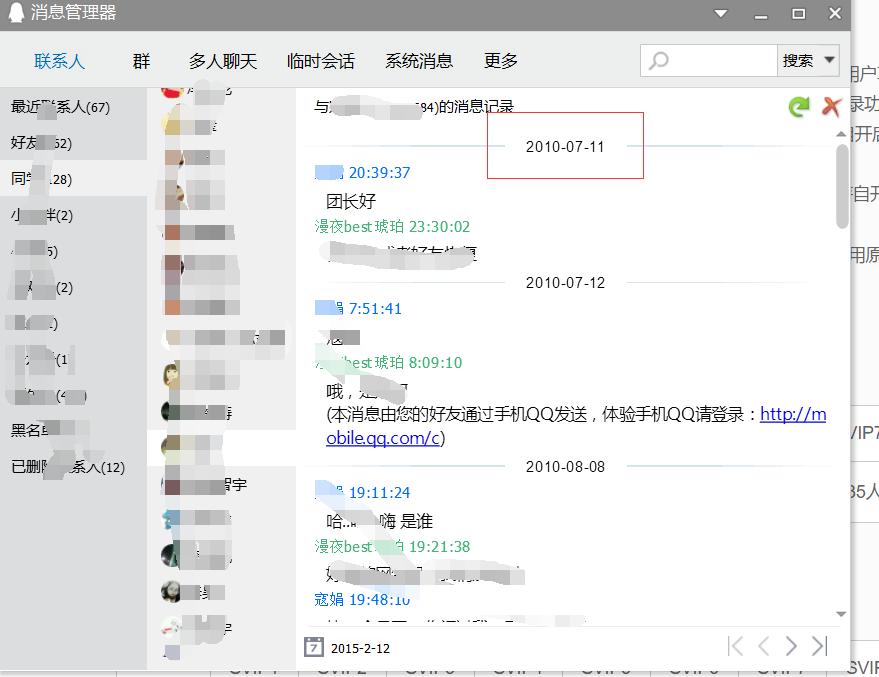Click the red delete message records icon

(x=830, y=106)
